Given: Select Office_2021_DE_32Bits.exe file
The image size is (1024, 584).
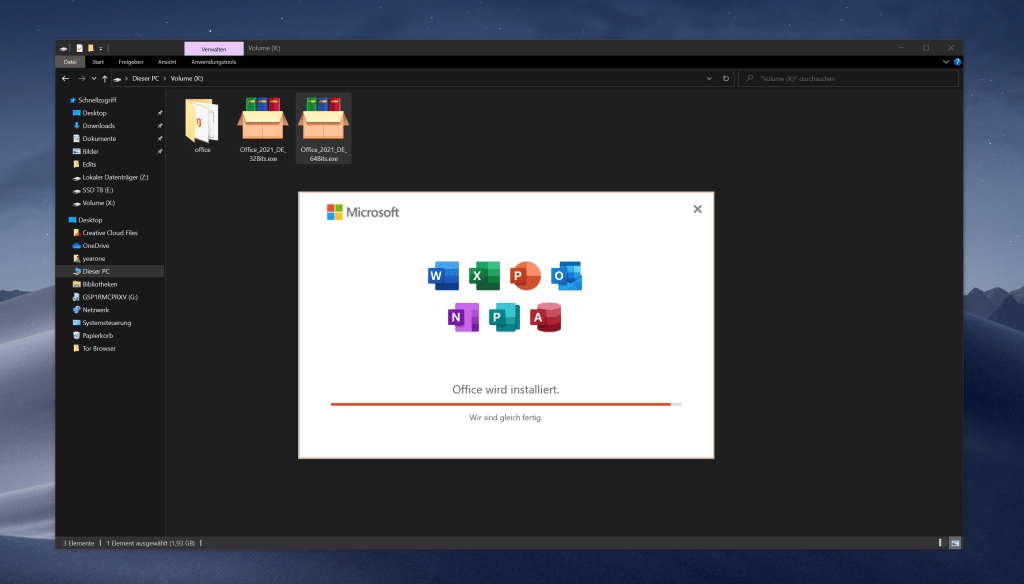Looking at the screenshot, I should (263, 128).
